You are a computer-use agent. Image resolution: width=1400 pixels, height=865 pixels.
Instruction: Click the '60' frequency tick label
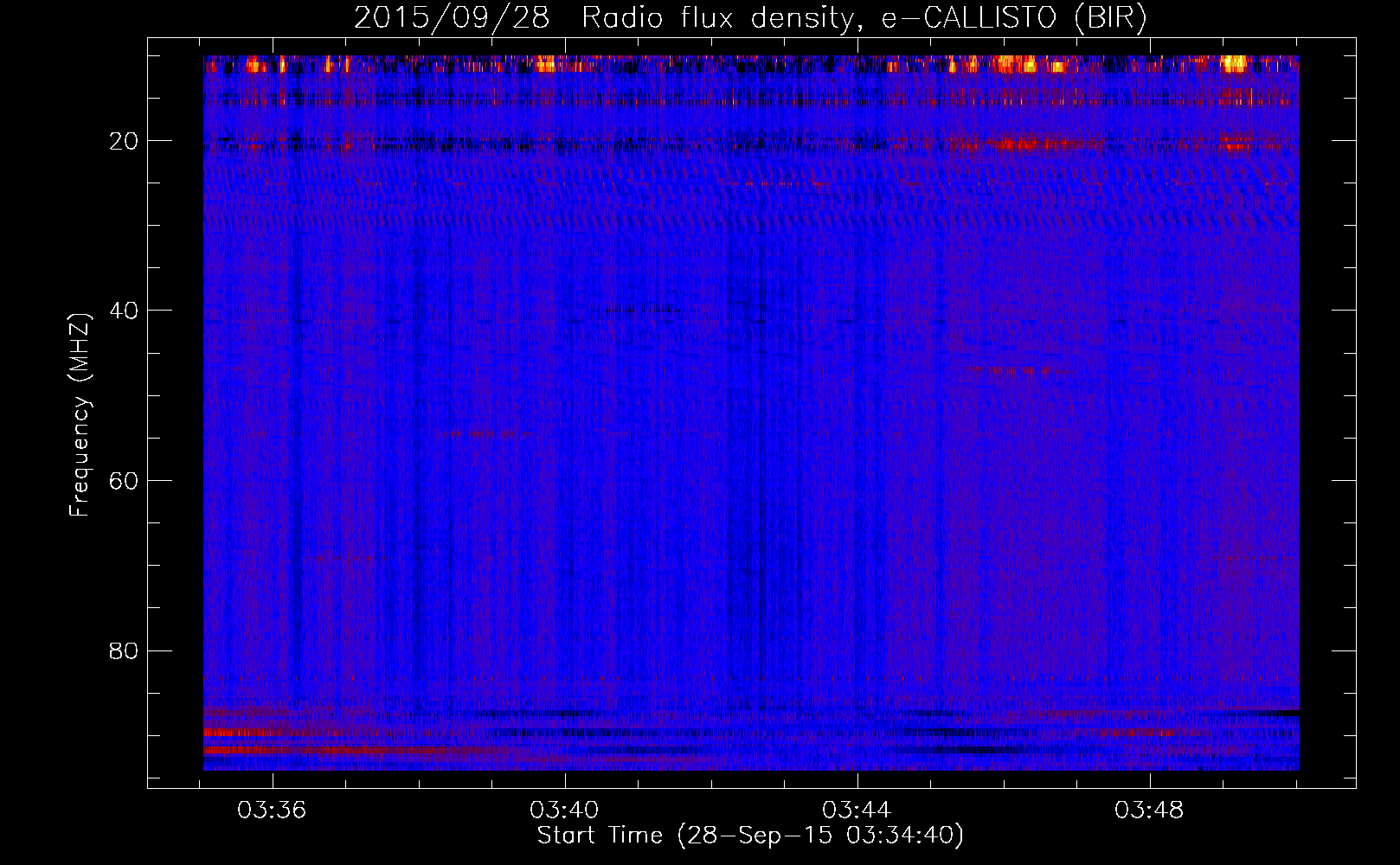[x=125, y=481]
